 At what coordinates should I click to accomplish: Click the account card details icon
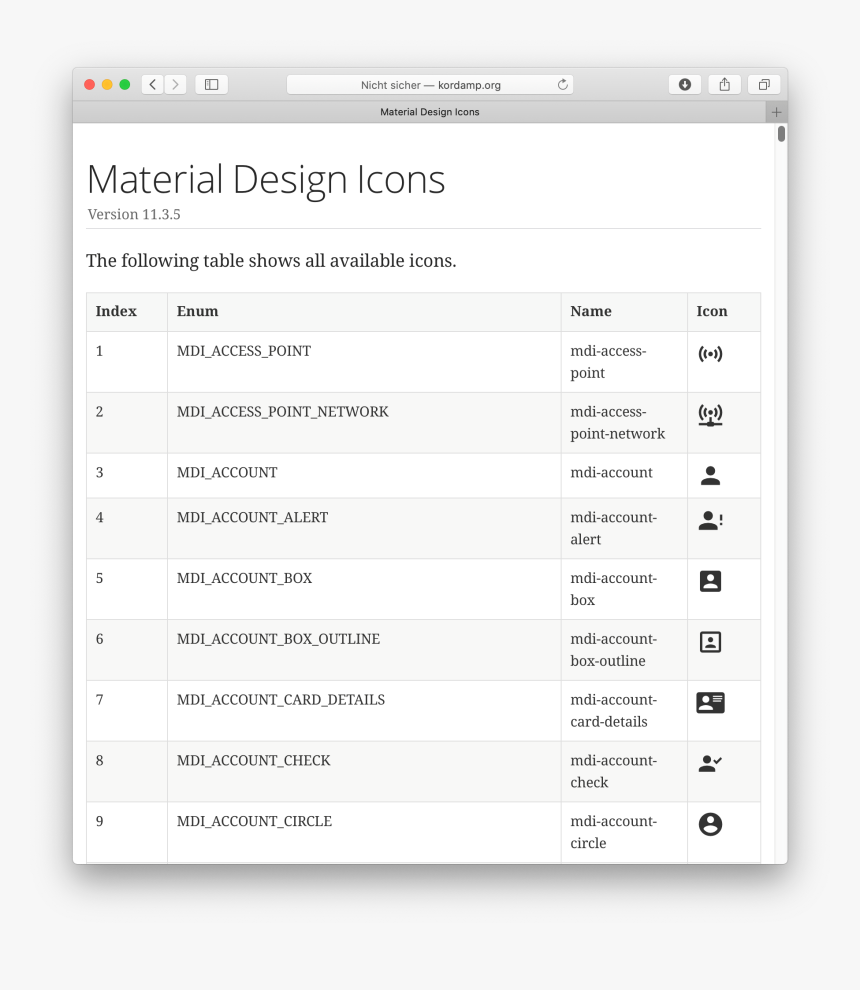(x=710, y=702)
